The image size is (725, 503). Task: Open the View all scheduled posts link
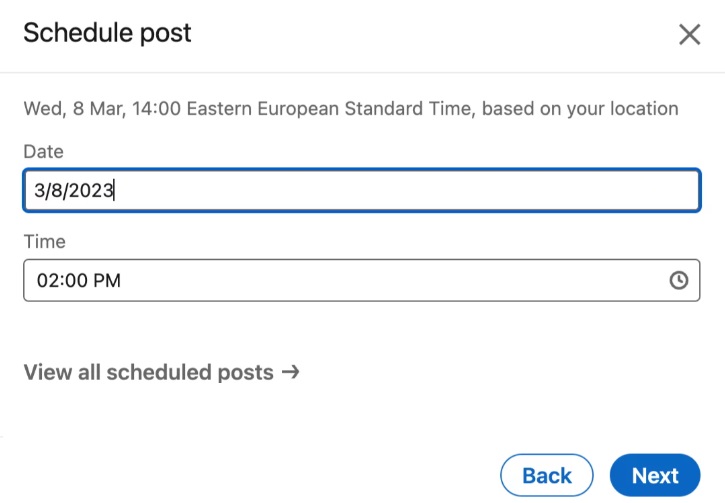161,372
